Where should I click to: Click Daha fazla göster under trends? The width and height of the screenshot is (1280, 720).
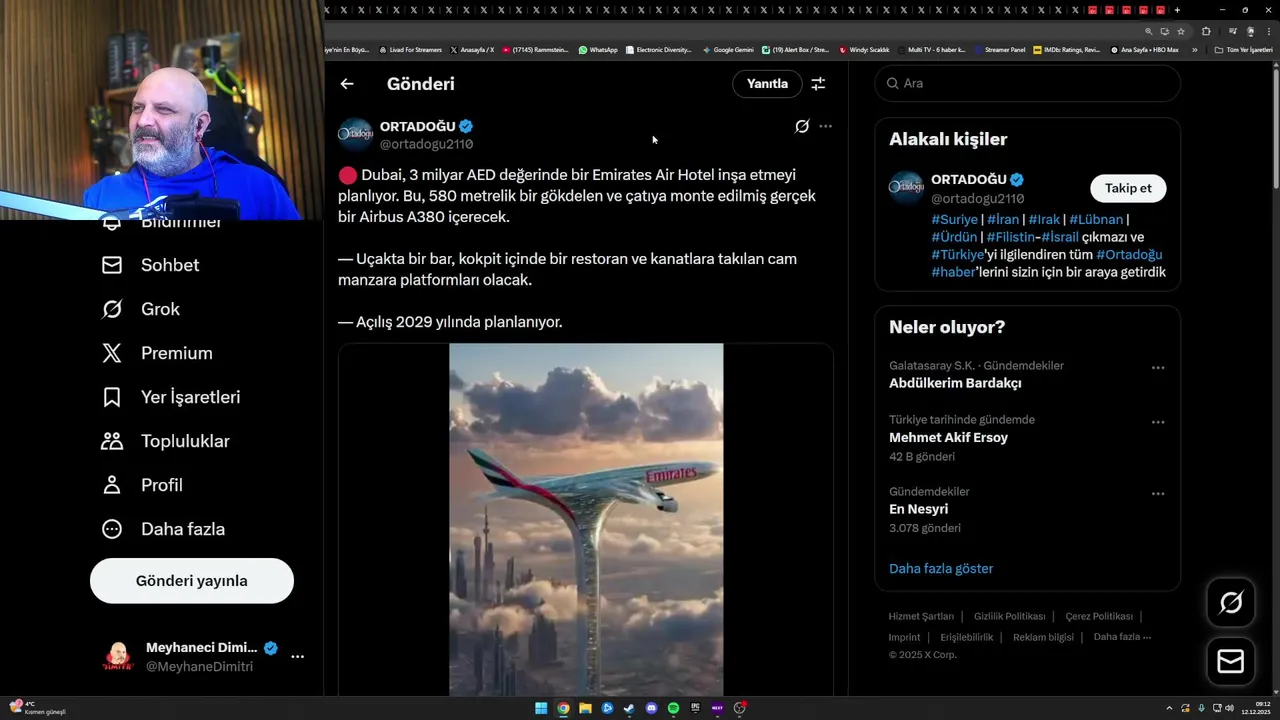click(x=941, y=568)
